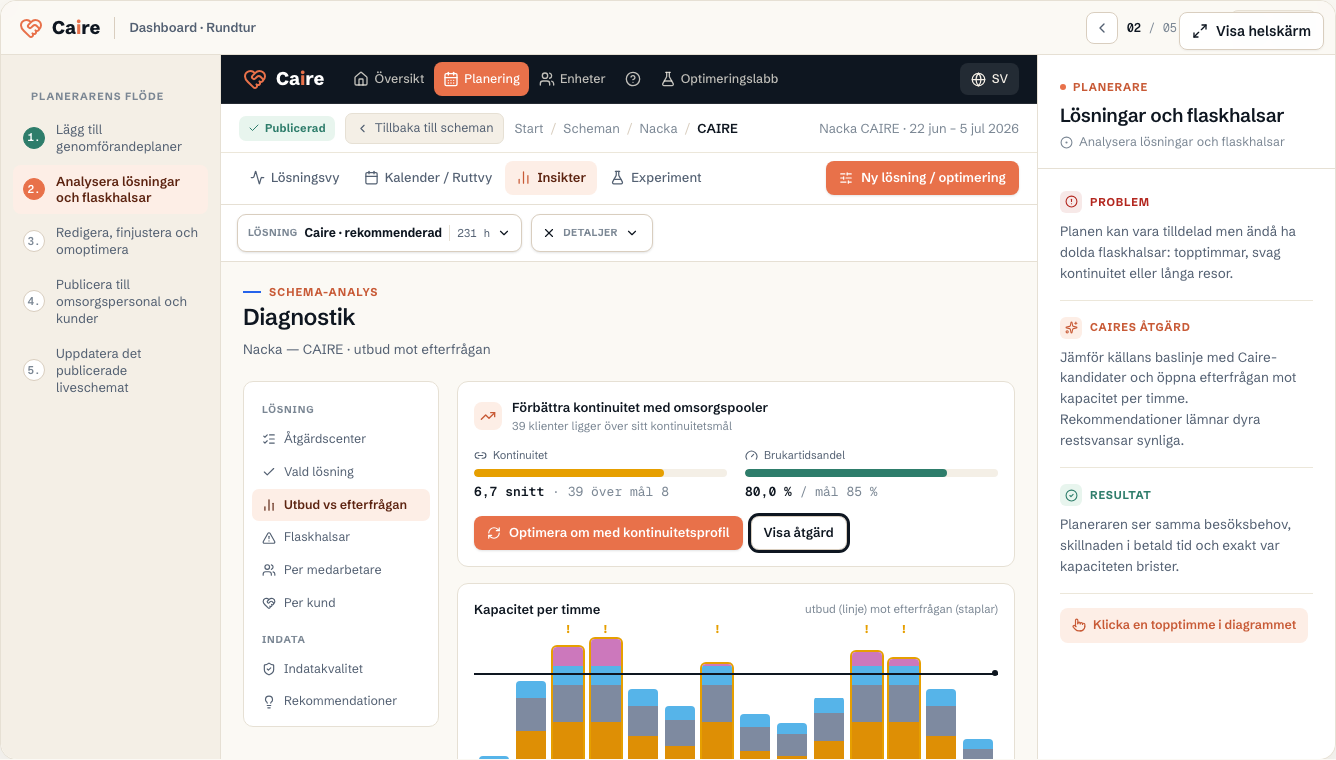Click Klicka en topptimme i diagrammet hint
The image size is (1336, 760).
(1184, 625)
